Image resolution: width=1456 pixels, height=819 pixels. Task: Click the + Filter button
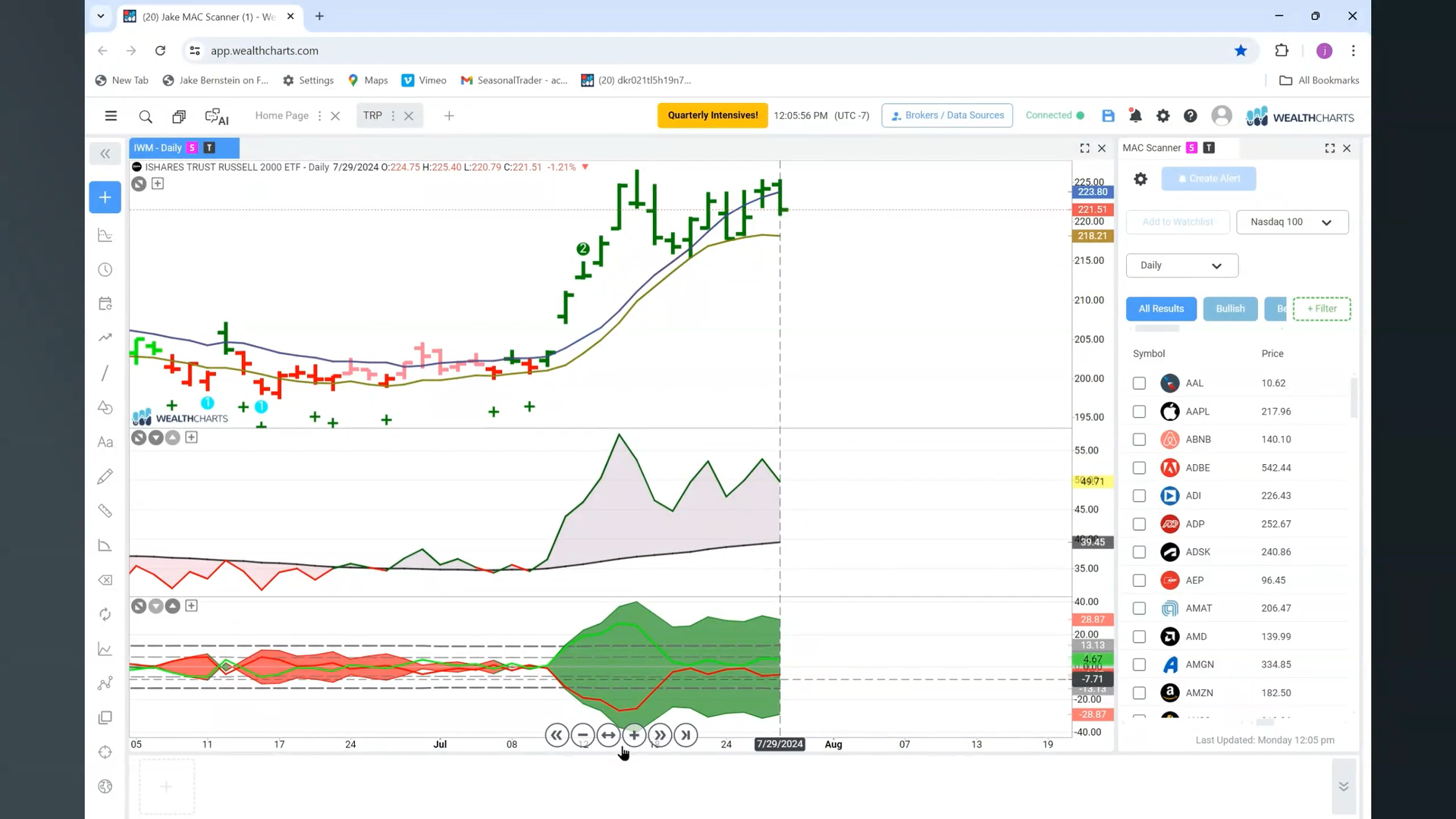click(x=1322, y=309)
